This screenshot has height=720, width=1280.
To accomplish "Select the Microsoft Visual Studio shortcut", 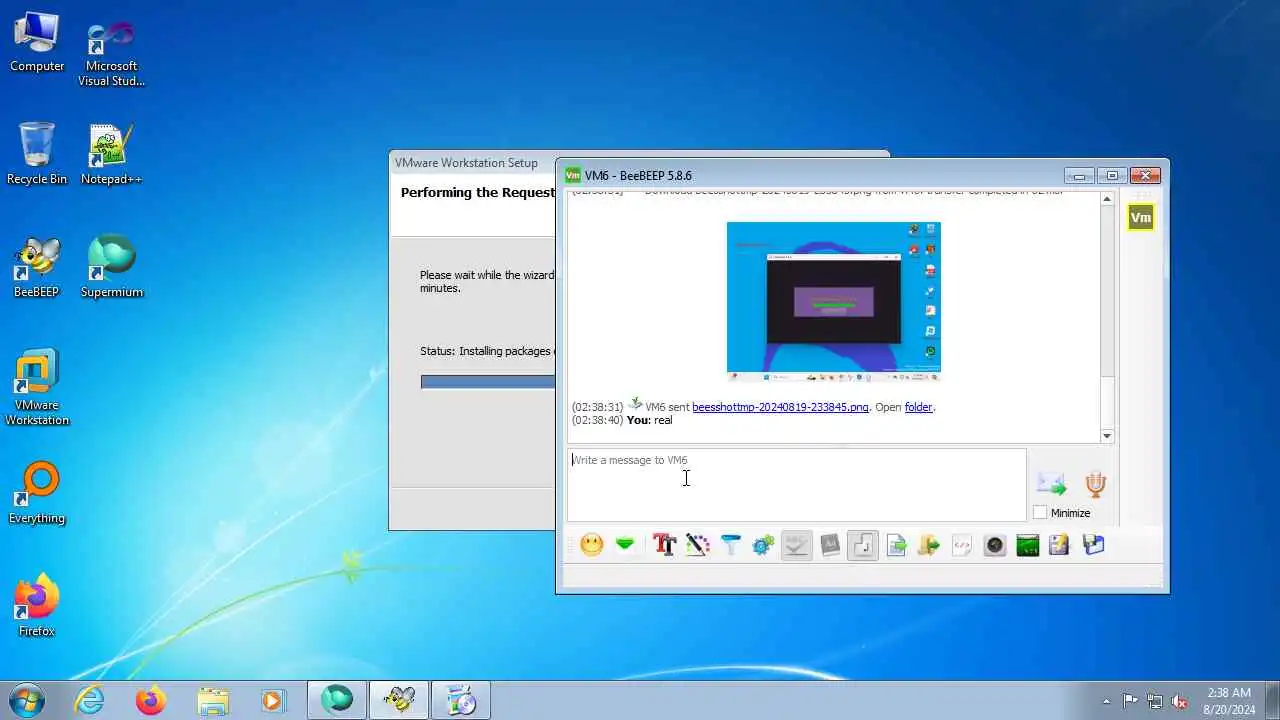I will coord(111,52).
